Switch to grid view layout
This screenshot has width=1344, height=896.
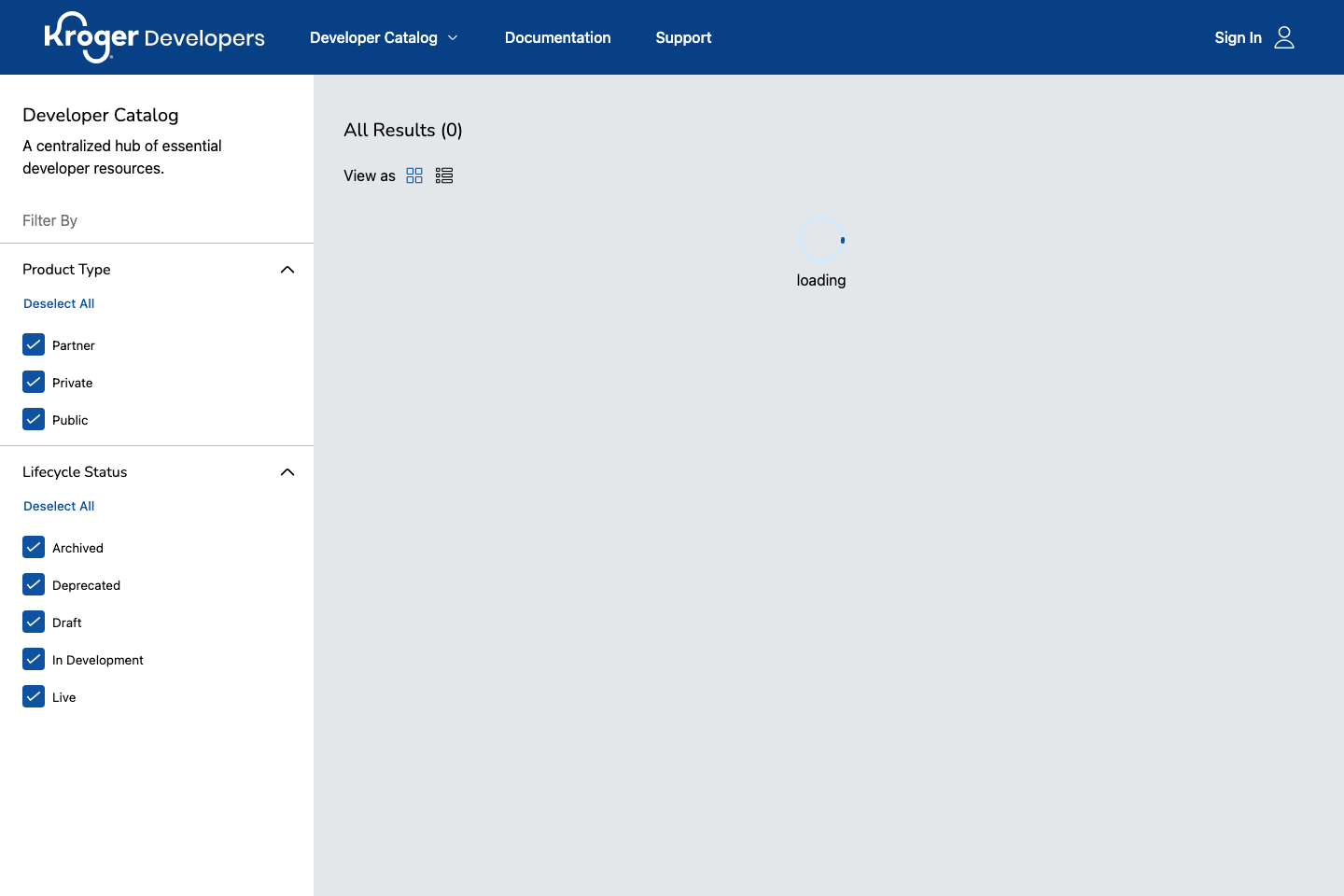point(414,175)
